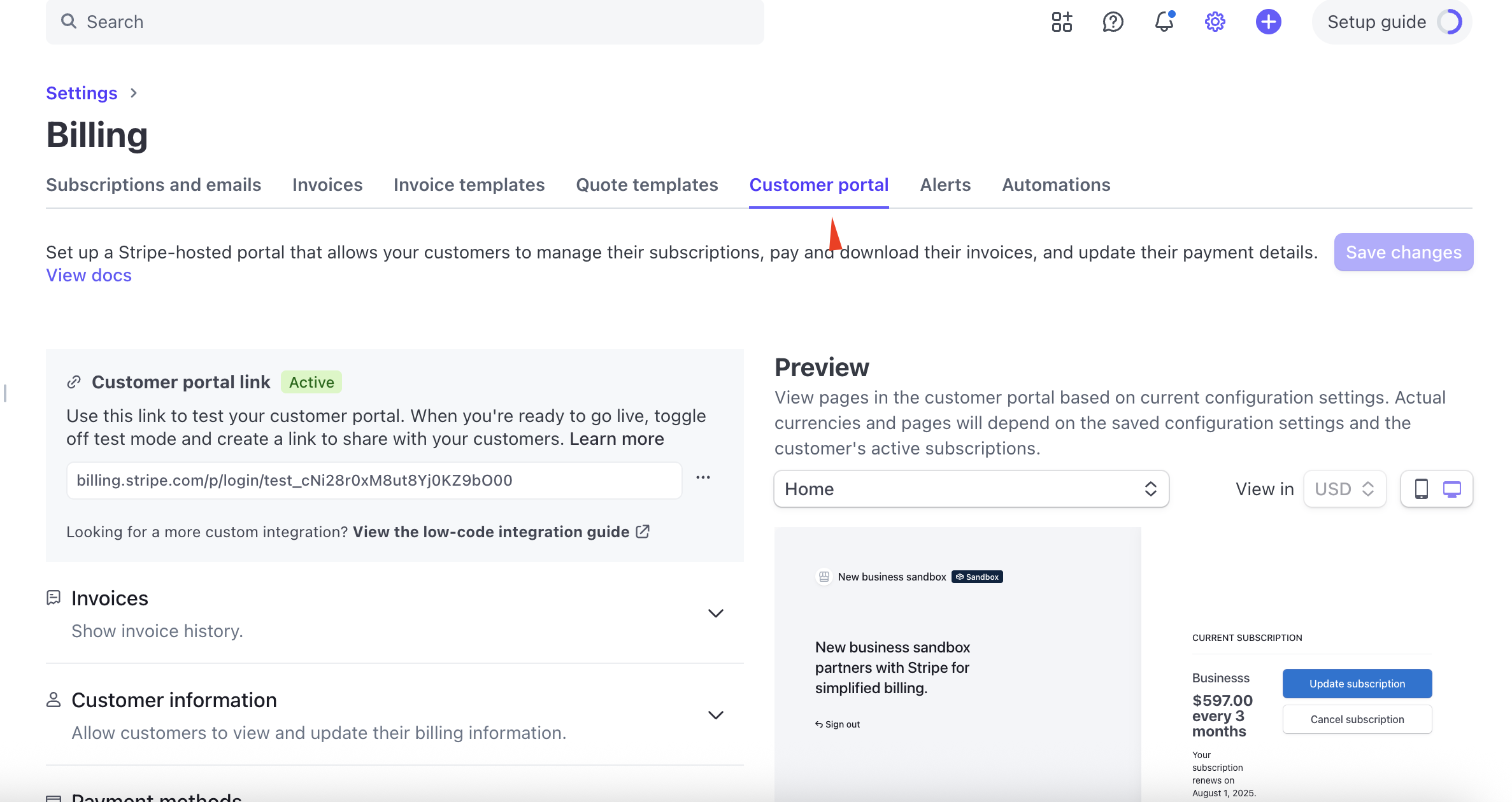Click Update subscription in preview
The width and height of the screenshot is (1512, 802).
(x=1357, y=684)
